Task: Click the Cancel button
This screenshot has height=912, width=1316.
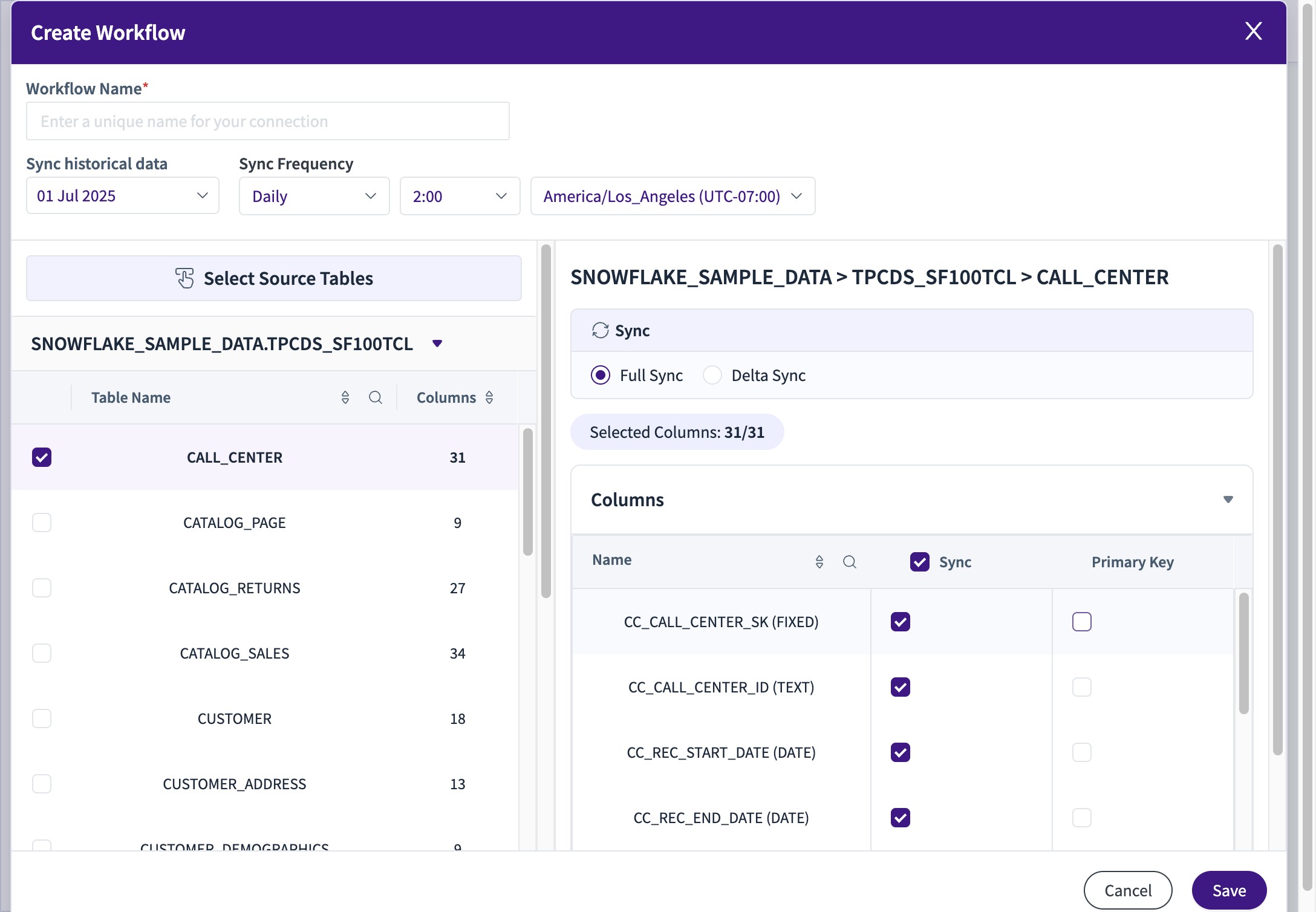Action: click(1127, 890)
